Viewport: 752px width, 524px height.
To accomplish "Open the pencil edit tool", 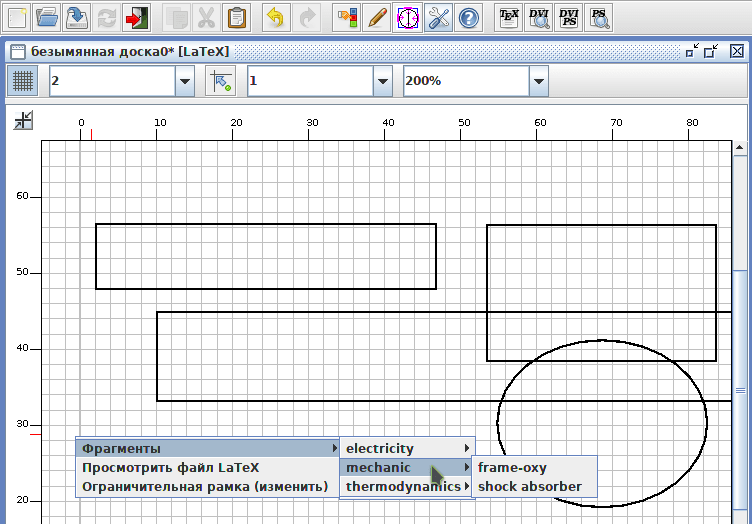I will click(377, 18).
